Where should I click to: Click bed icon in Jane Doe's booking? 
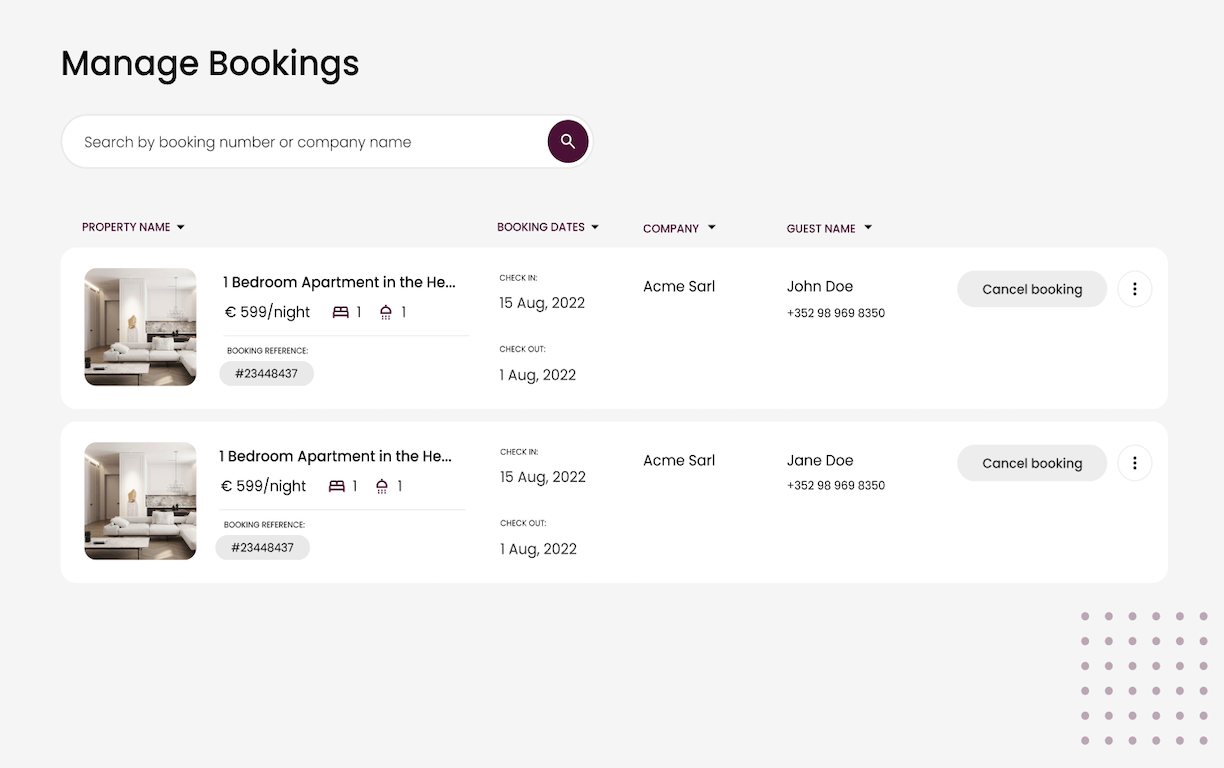337,487
